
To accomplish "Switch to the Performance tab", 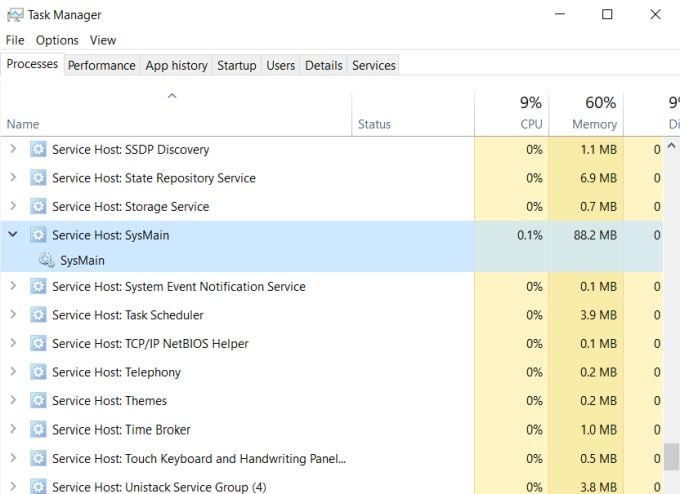I will [x=101, y=65].
